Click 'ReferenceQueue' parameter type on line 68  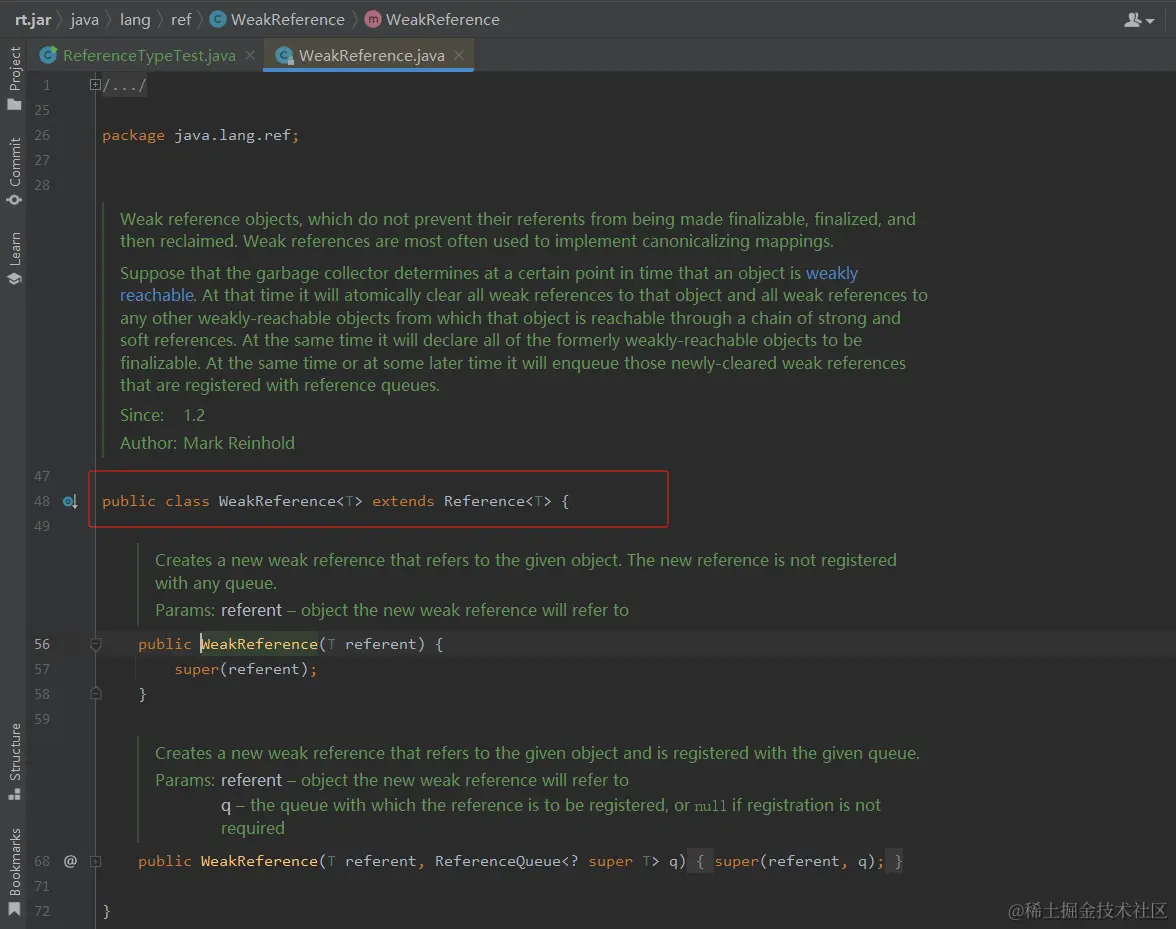point(498,862)
